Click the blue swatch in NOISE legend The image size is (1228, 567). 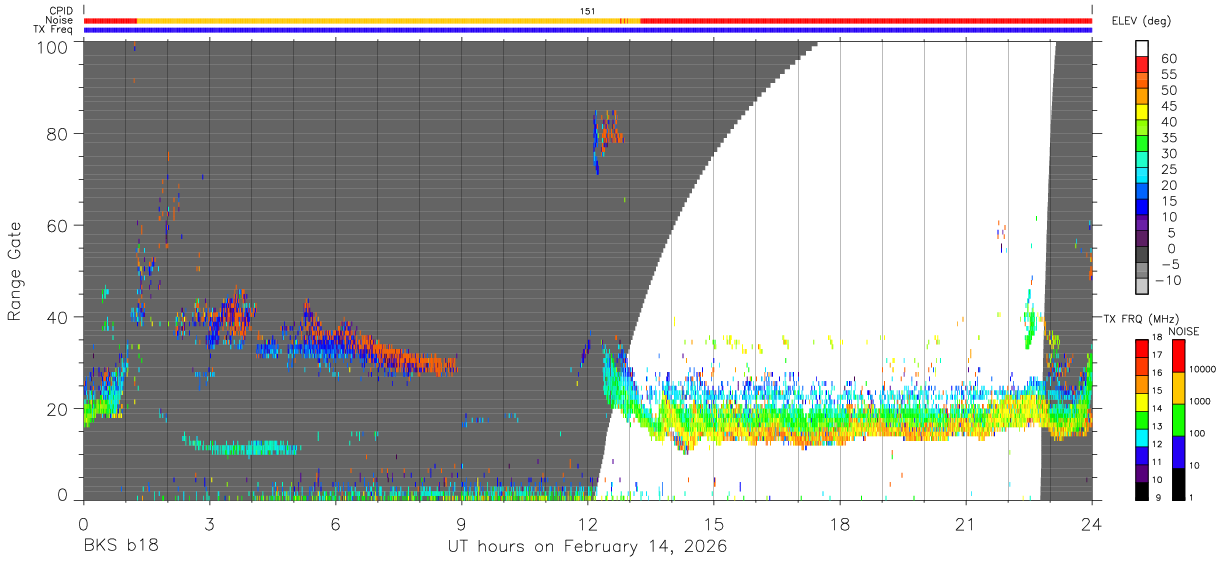point(1176,452)
